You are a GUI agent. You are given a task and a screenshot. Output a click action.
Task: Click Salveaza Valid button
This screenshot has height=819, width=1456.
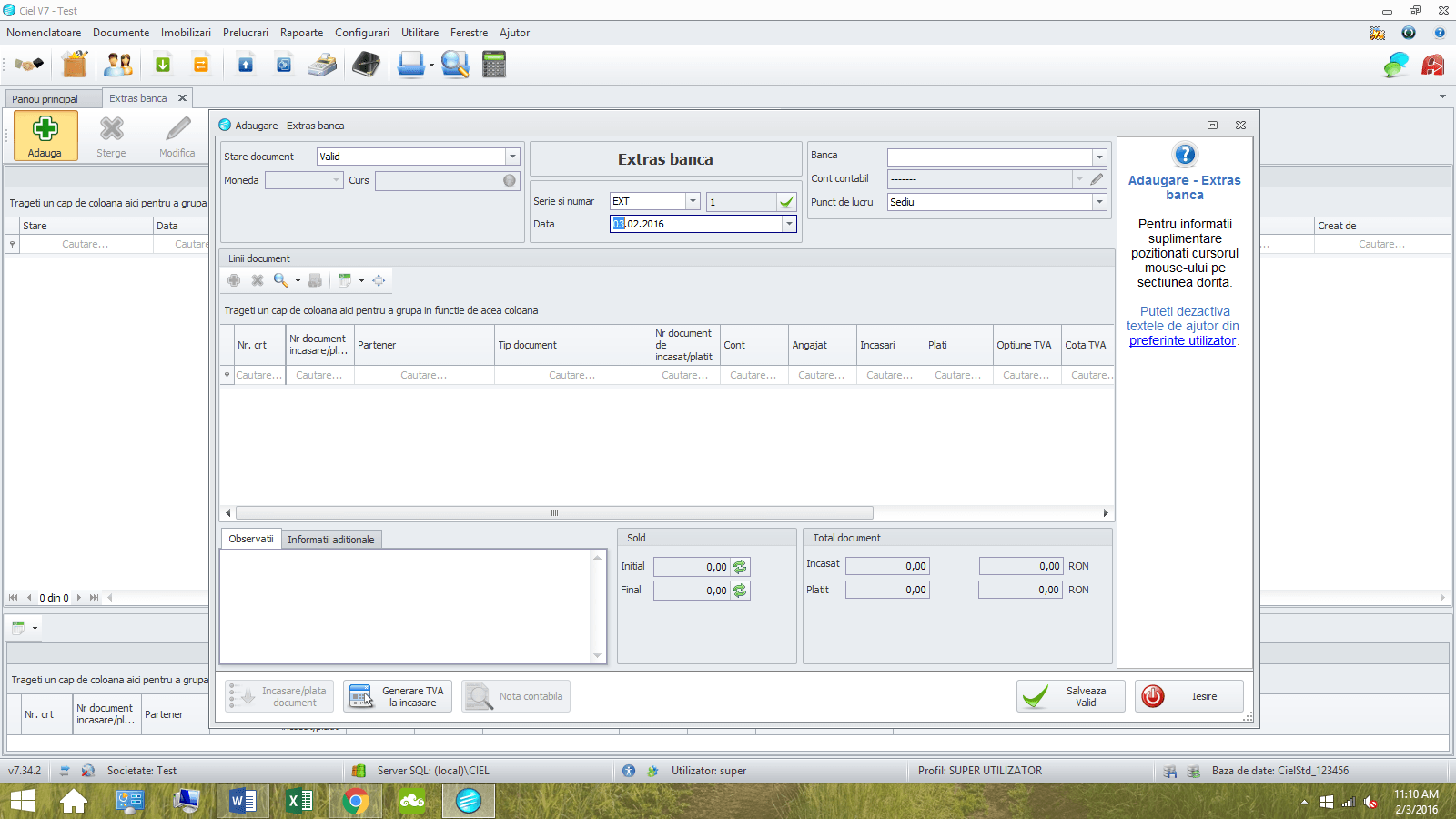coord(1071,696)
